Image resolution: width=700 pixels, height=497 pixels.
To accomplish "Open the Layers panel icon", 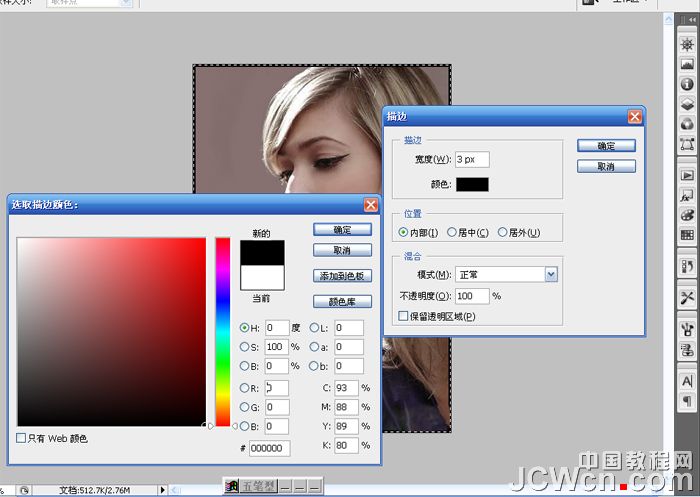I will click(687, 104).
